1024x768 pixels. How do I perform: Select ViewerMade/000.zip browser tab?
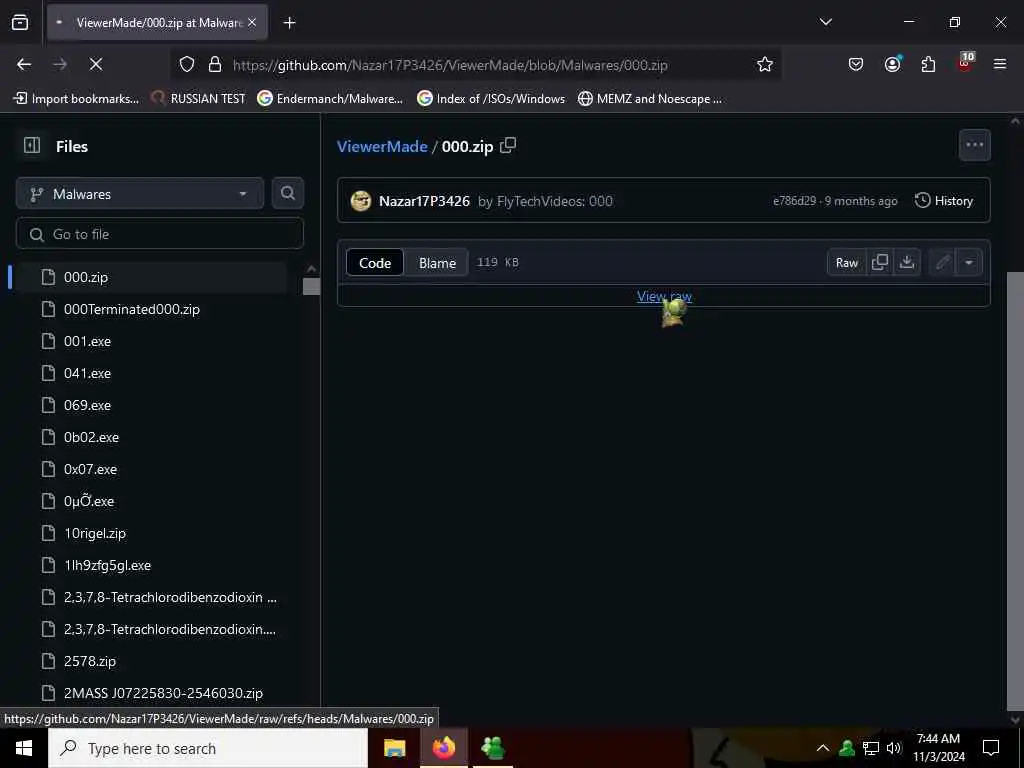[x=157, y=22]
